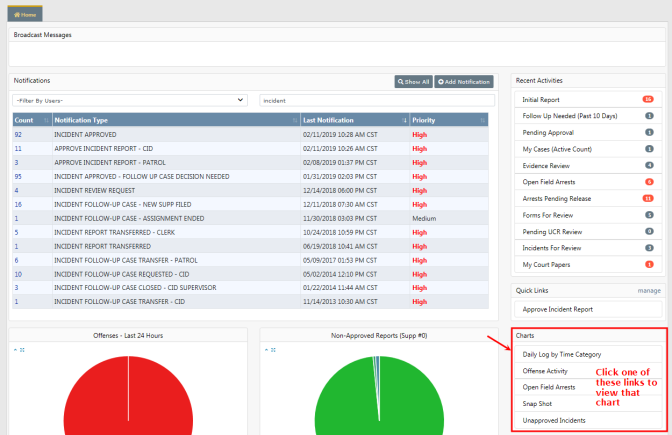Click the Add Notification button

[463, 81]
